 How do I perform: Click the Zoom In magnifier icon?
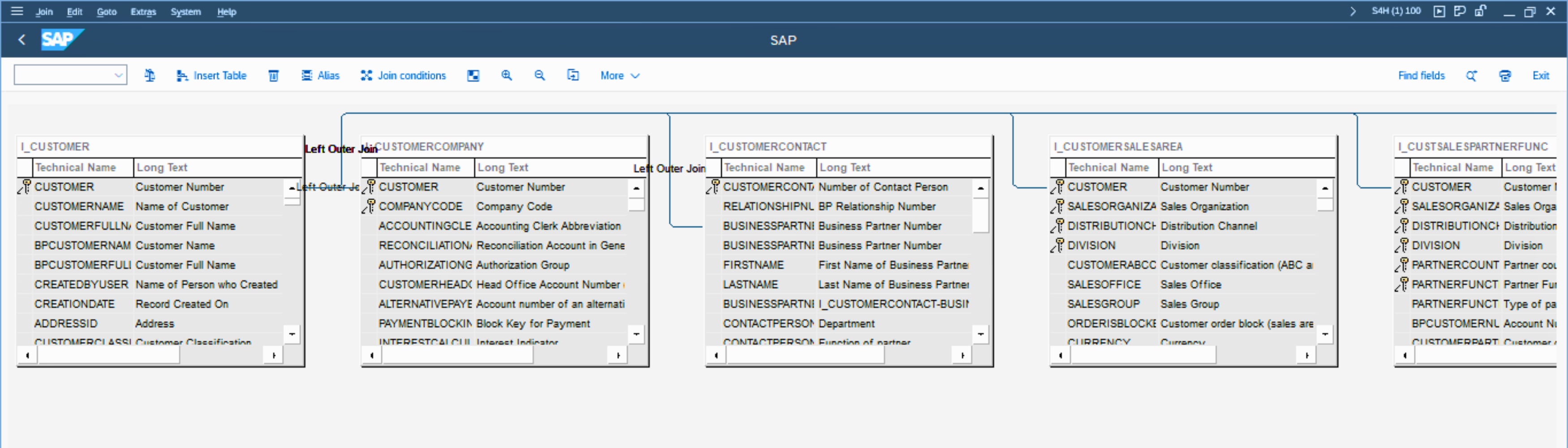click(x=506, y=75)
